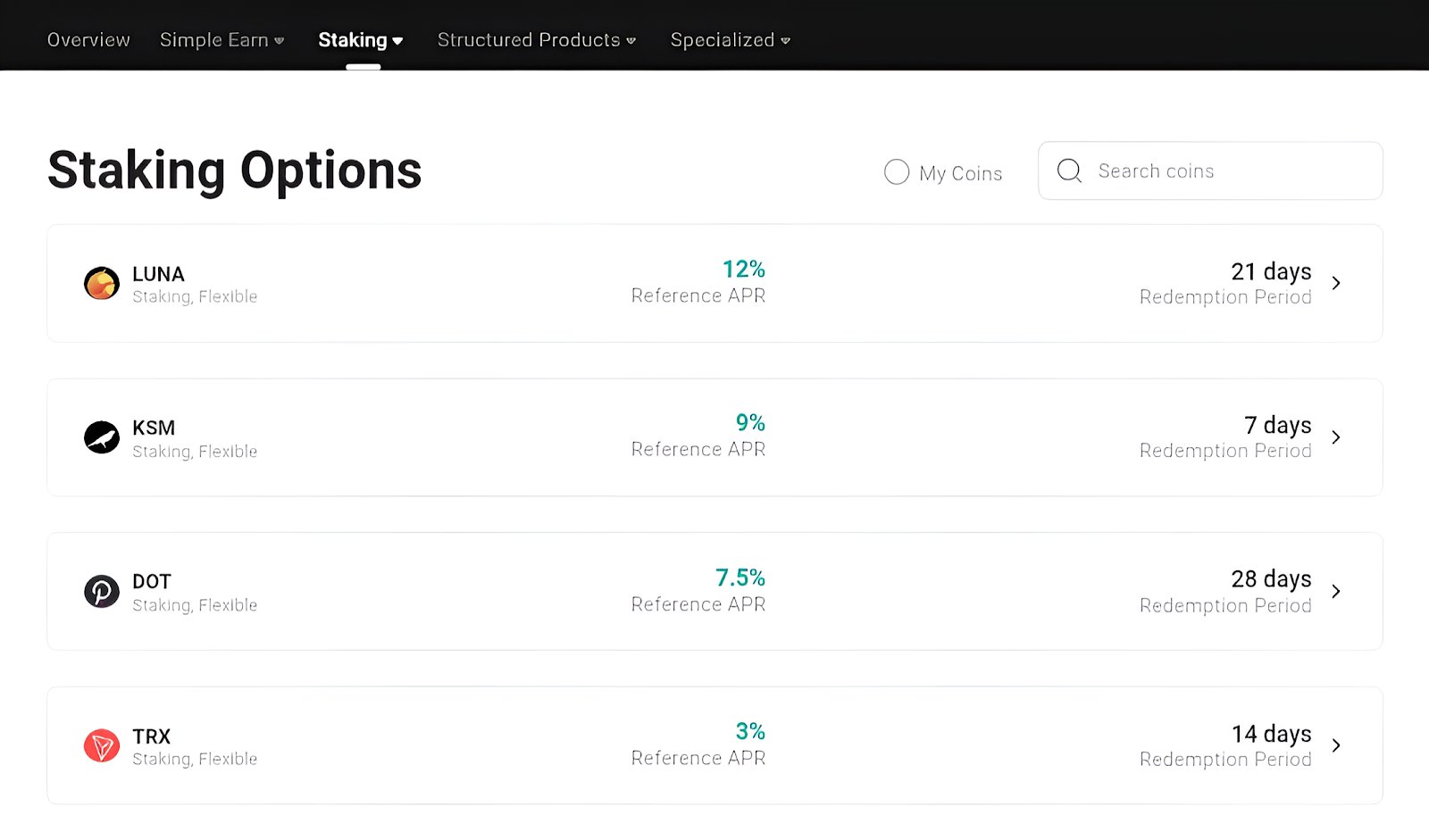The width and height of the screenshot is (1429, 840).
Task: Open the Simple Earn dropdown menu
Action: pyautogui.click(x=221, y=40)
